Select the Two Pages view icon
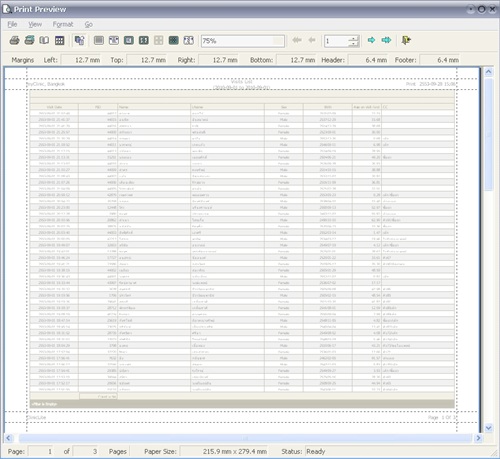 pos(144,40)
